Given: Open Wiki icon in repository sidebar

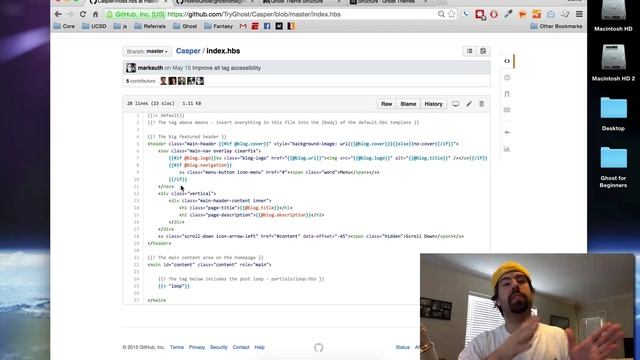Looking at the screenshot, I should point(507,110).
